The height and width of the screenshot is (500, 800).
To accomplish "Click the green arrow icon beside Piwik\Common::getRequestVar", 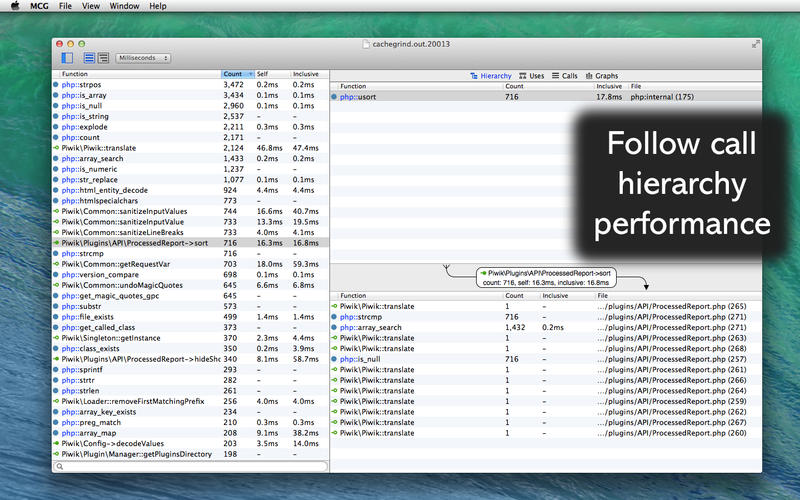I will pos(56,264).
